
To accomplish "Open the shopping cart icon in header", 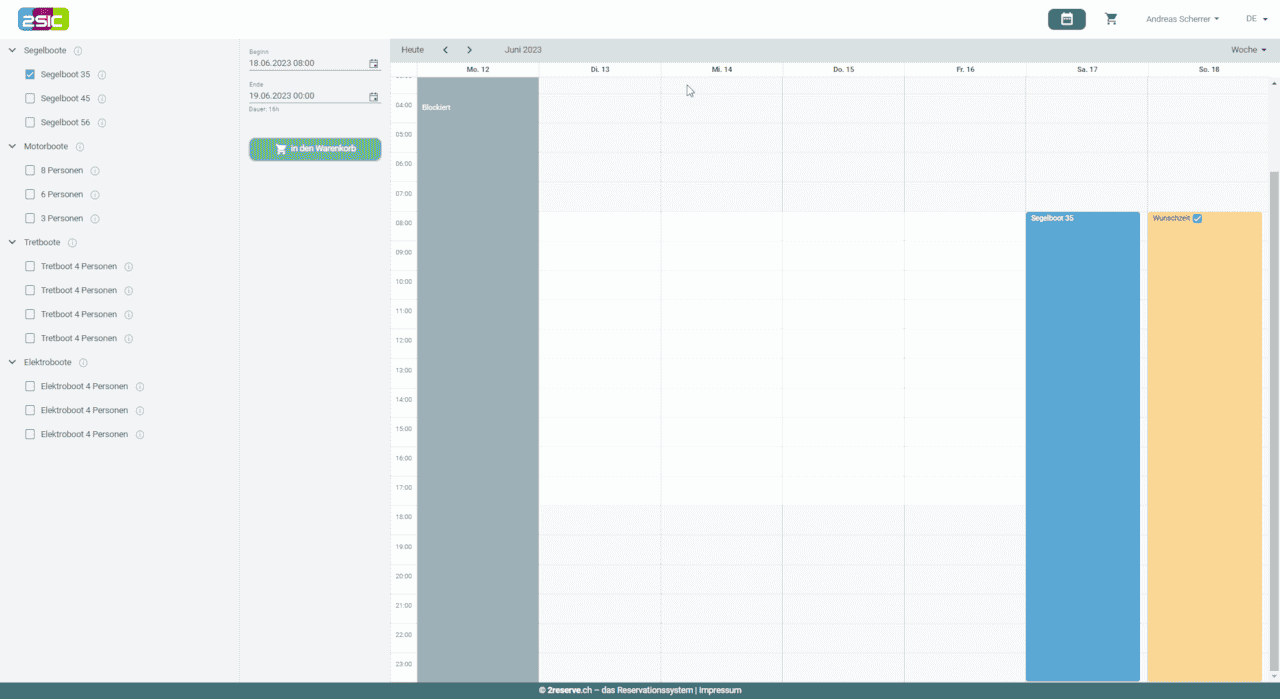I will [x=1111, y=19].
